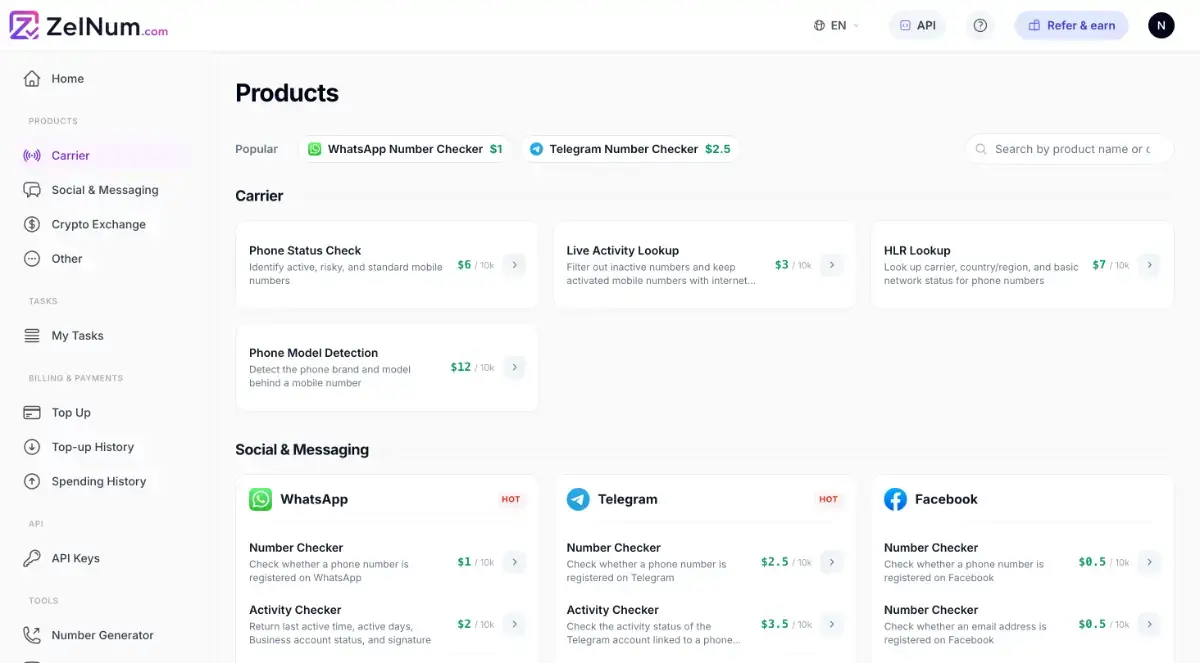Click the API button in header
Viewport: 1200px width, 663px height.
pyautogui.click(x=917, y=26)
